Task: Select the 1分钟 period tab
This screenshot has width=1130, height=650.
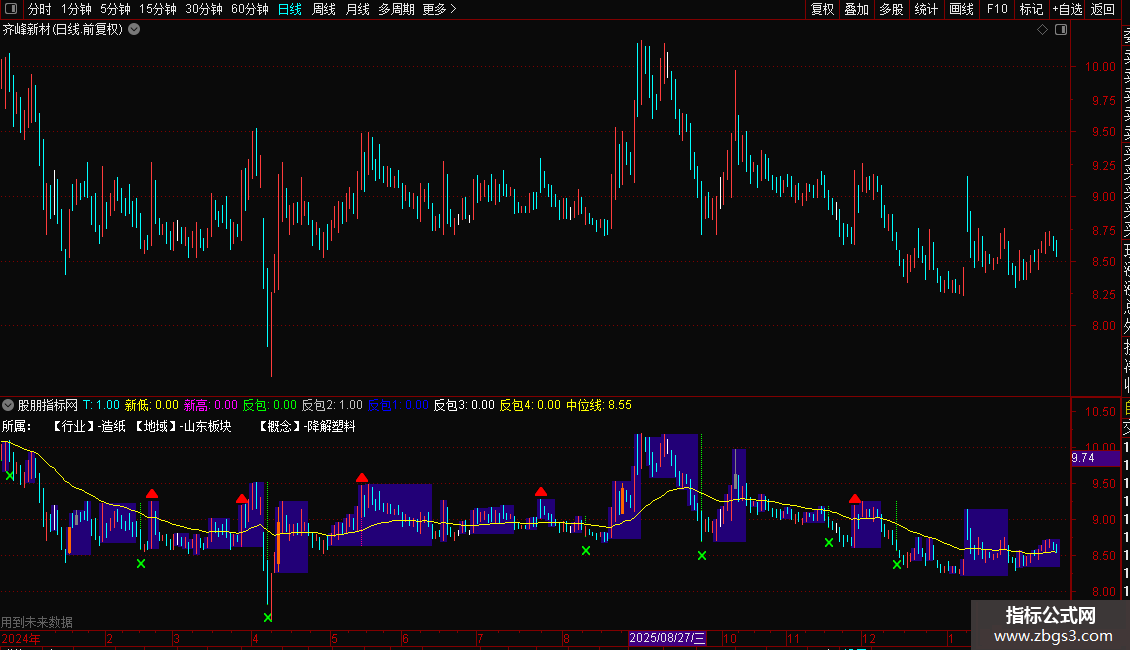Action: tap(76, 9)
